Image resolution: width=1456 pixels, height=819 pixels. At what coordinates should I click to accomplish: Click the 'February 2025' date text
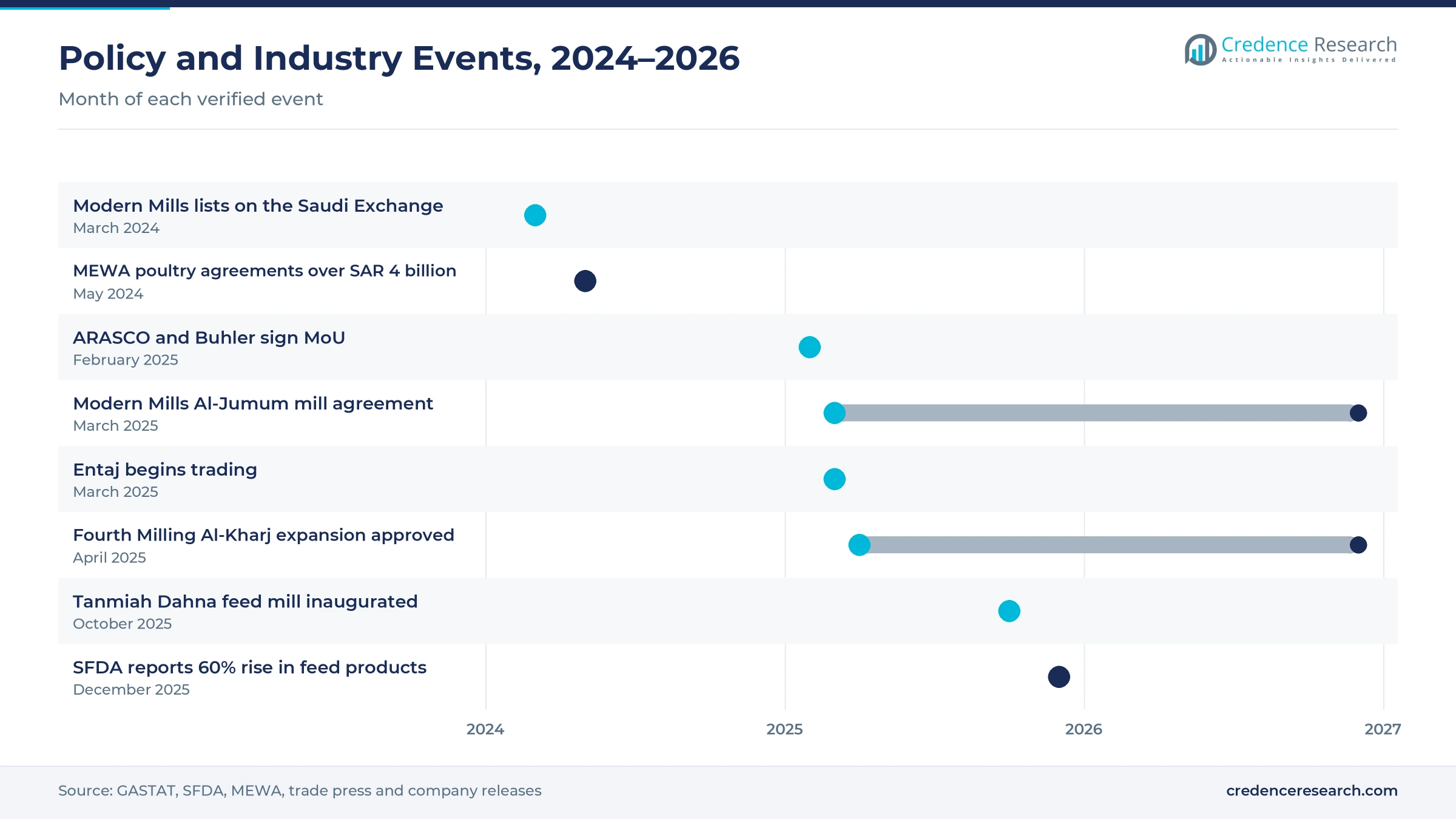[x=126, y=360]
